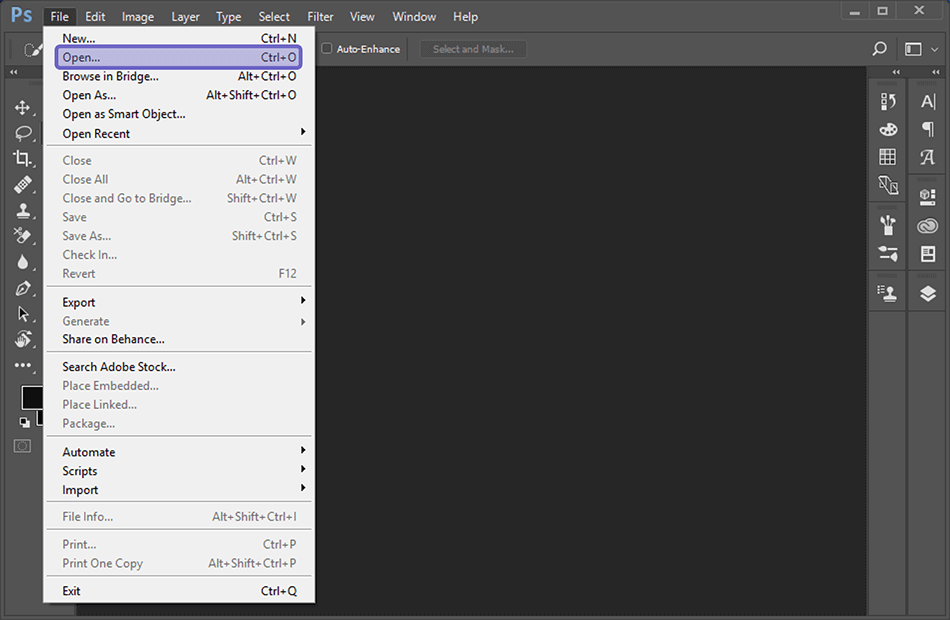The image size is (950, 620).
Task: Open the Glyphs script-A panel icon
Action: [928, 157]
